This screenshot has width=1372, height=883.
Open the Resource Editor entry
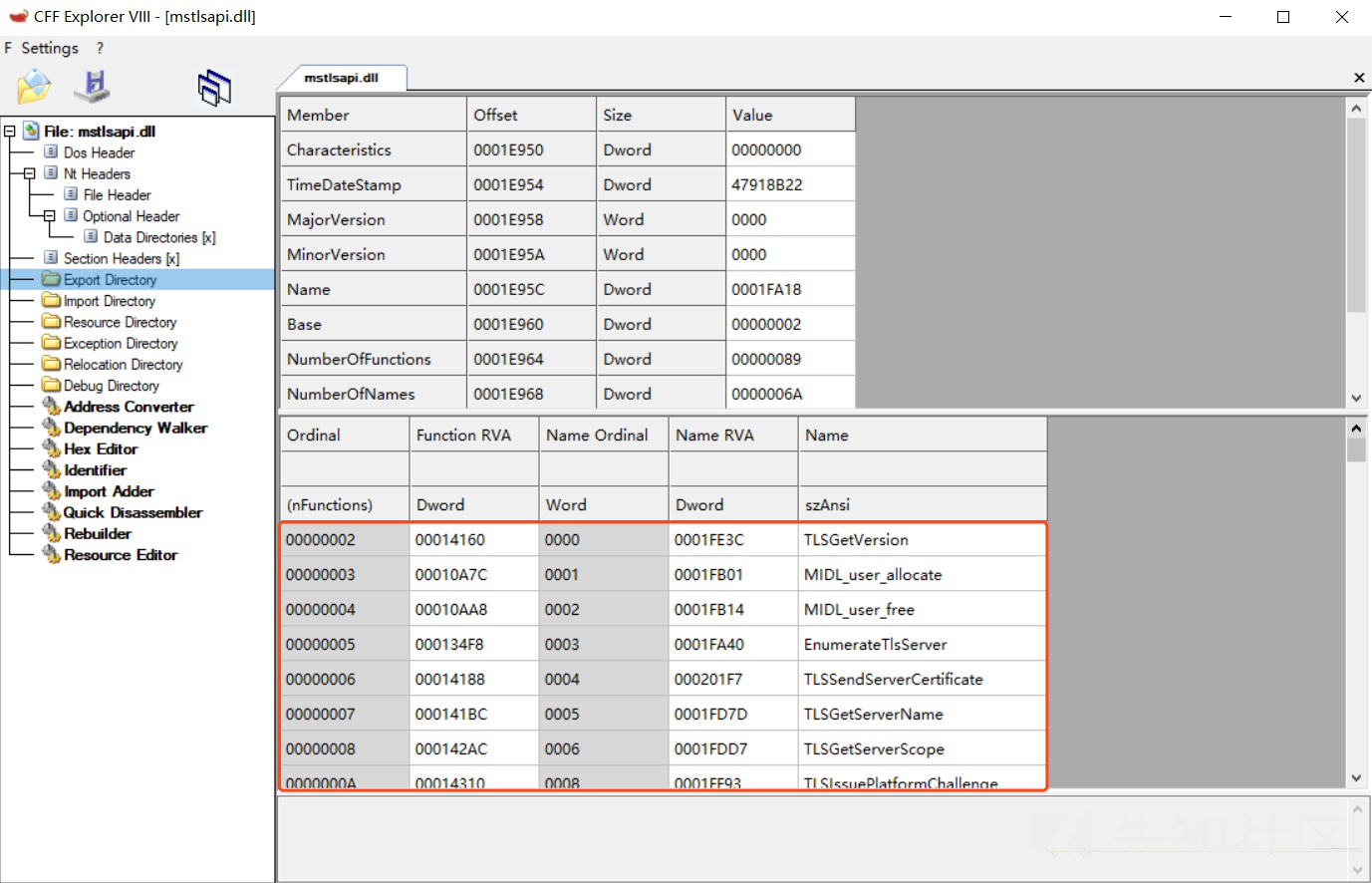tap(121, 555)
